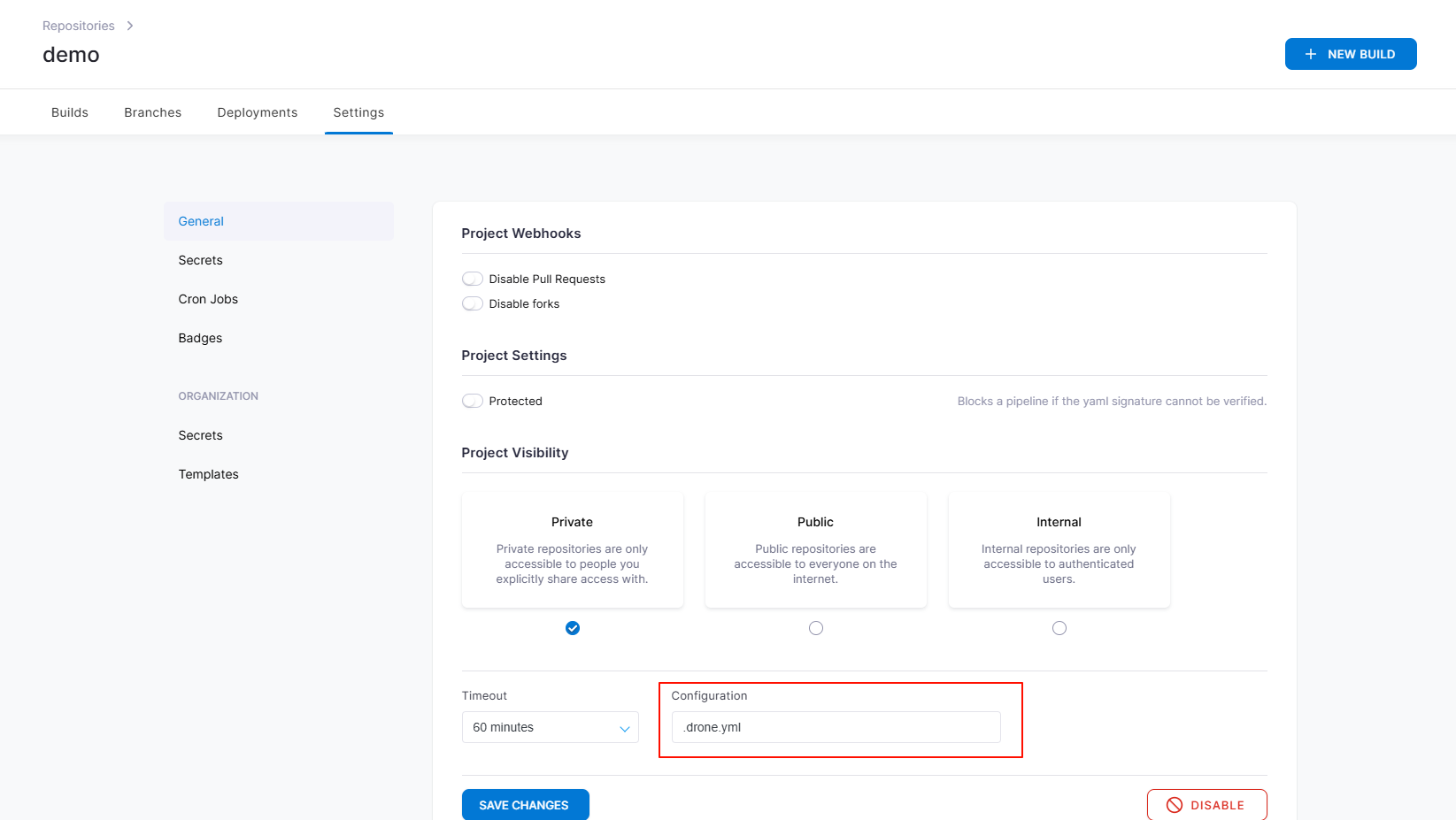Click the Save Changes button
The height and width of the screenshot is (820, 1456).
[x=526, y=805]
